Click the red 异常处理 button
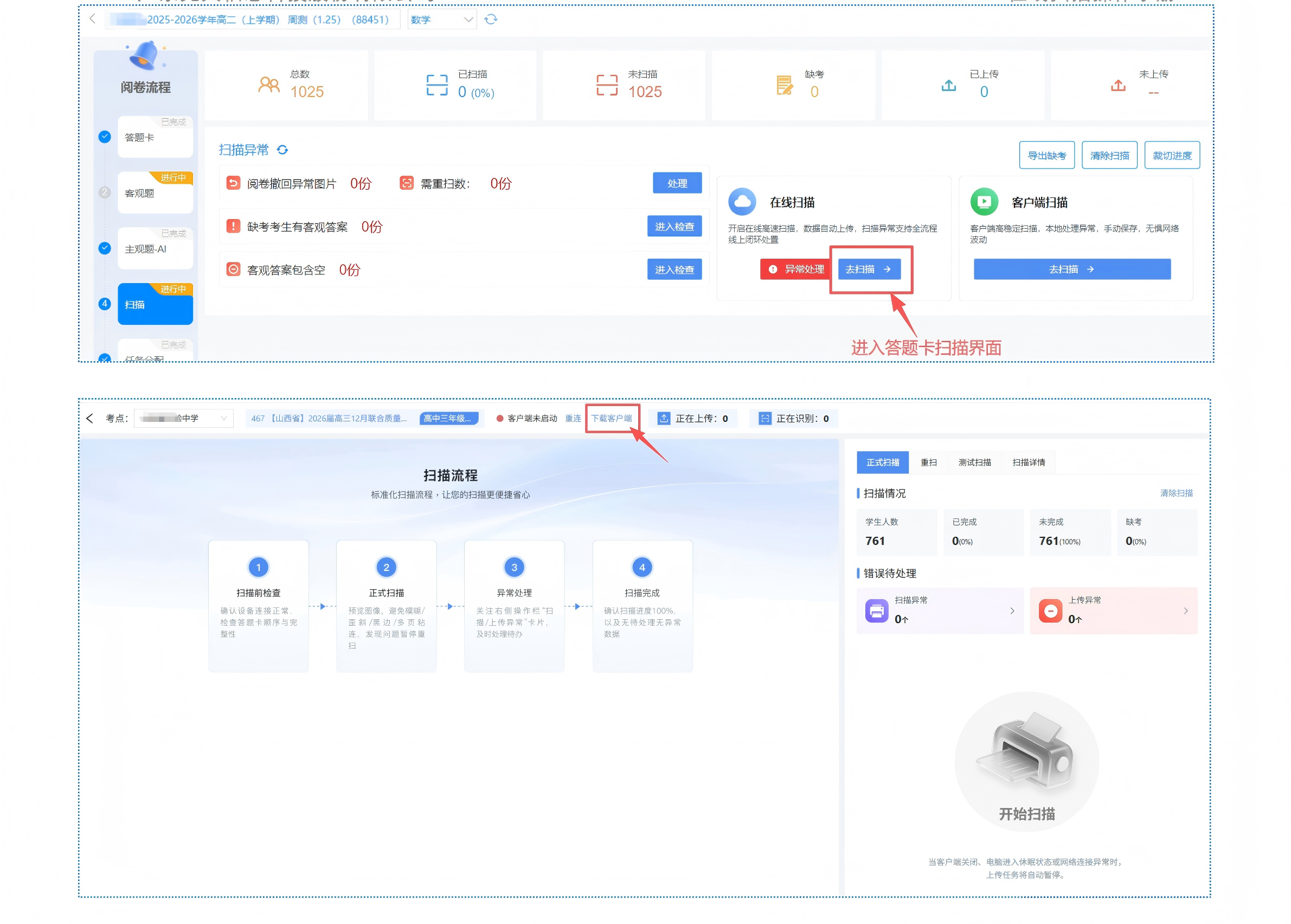 coord(795,269)
